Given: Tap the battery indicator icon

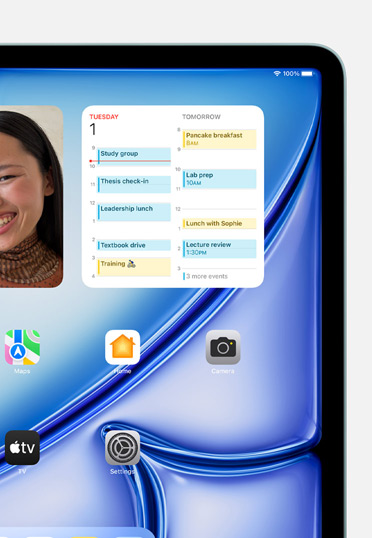Looking at the screenshot, I should point(307,73).
